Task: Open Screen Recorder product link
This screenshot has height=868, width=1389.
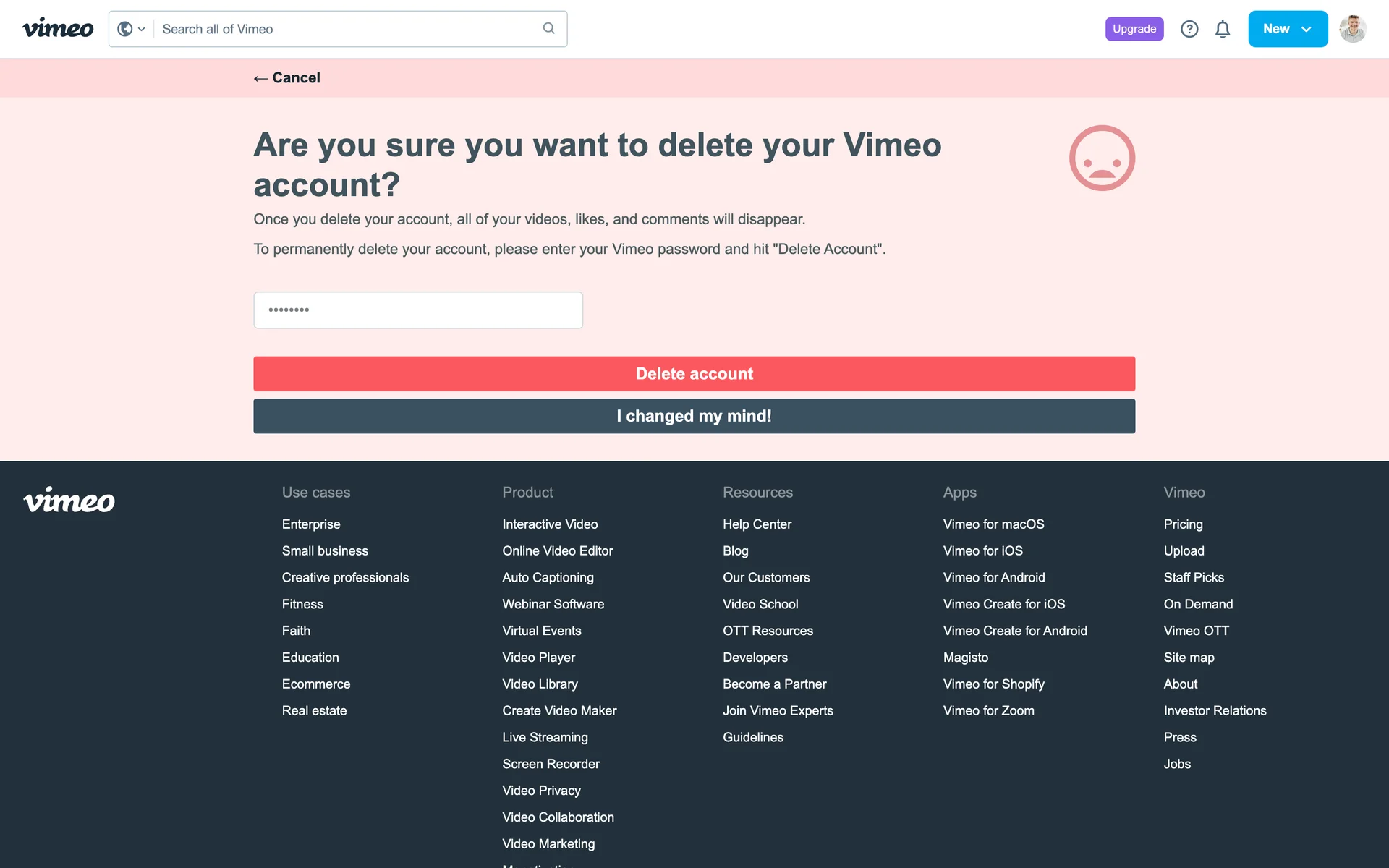Action: [x=551, y=765]
